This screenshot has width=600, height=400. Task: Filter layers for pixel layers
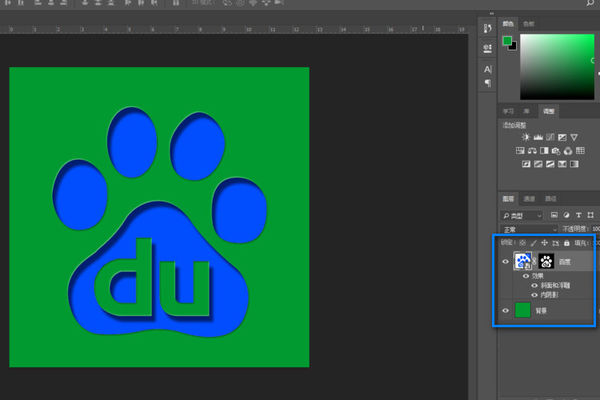[x=554, y=215]
